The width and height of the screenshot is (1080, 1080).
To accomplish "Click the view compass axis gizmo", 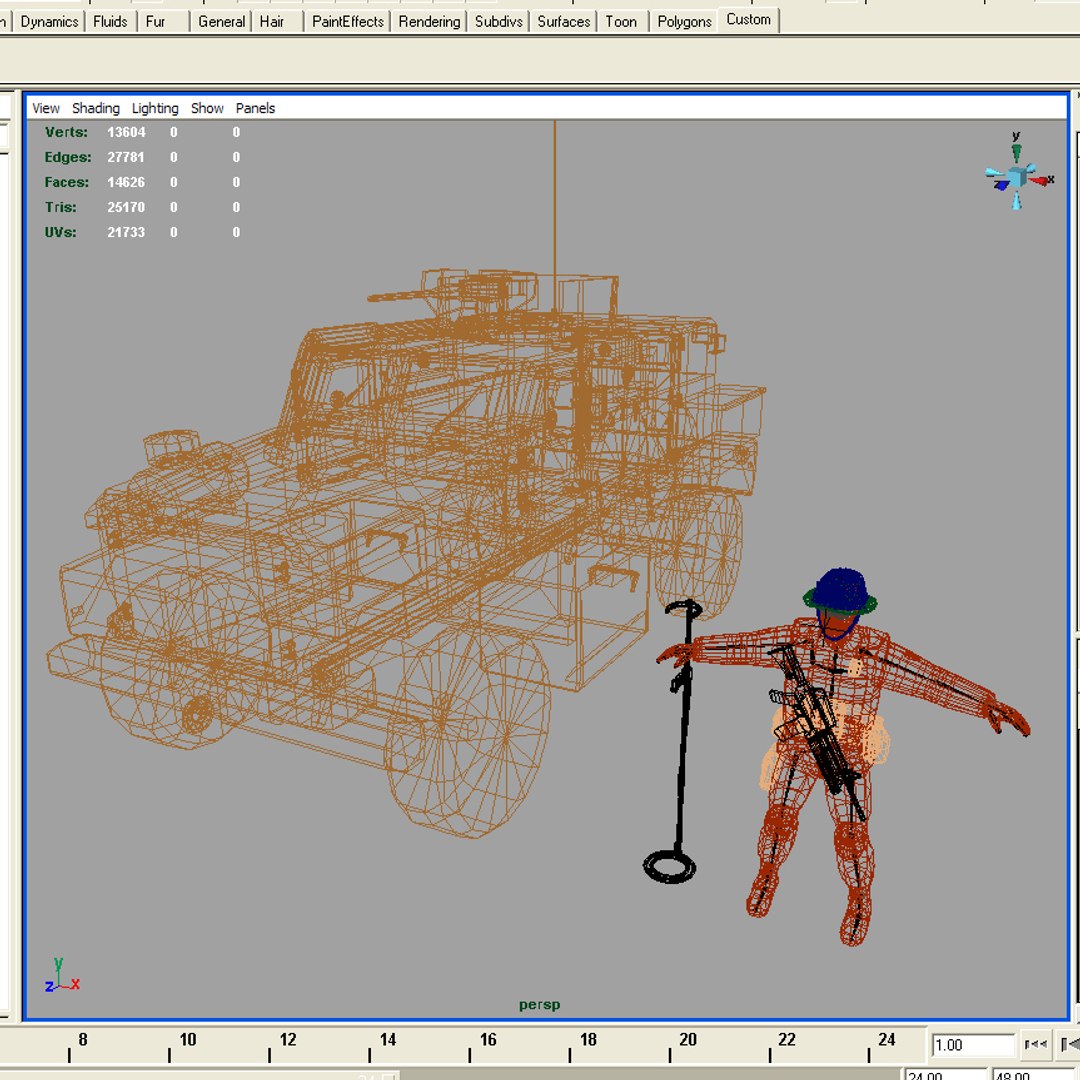I will 1019,172.
